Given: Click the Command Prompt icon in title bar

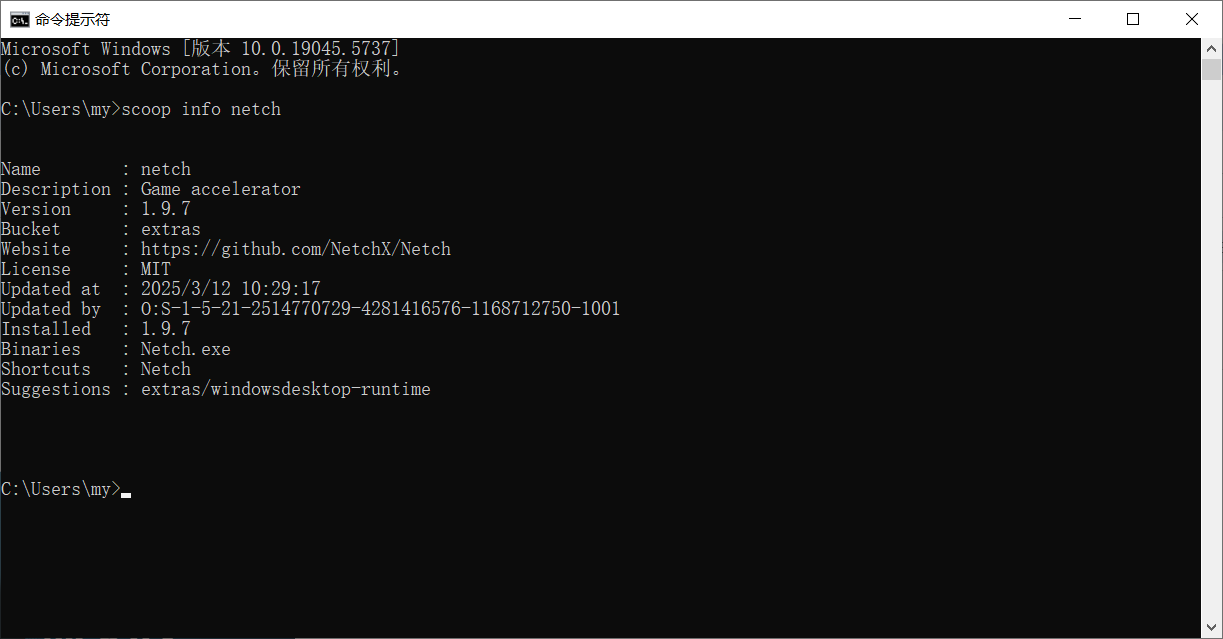Looking at the screenshot, I should tap(19, 19).
